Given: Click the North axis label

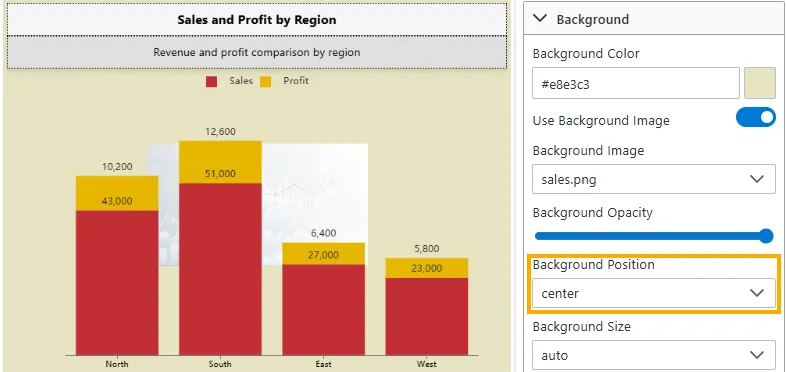Looking at the screenshot, I should point(117,364).
